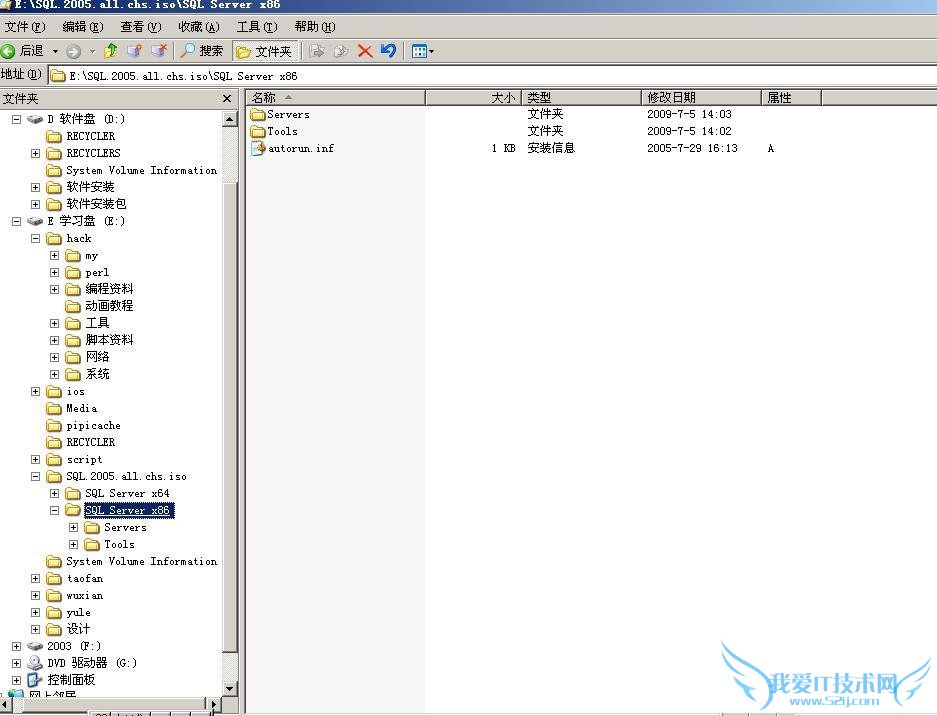Select the Tools folder in file list
The width and height of the screenshot is (937, 716).
point(274,131)
